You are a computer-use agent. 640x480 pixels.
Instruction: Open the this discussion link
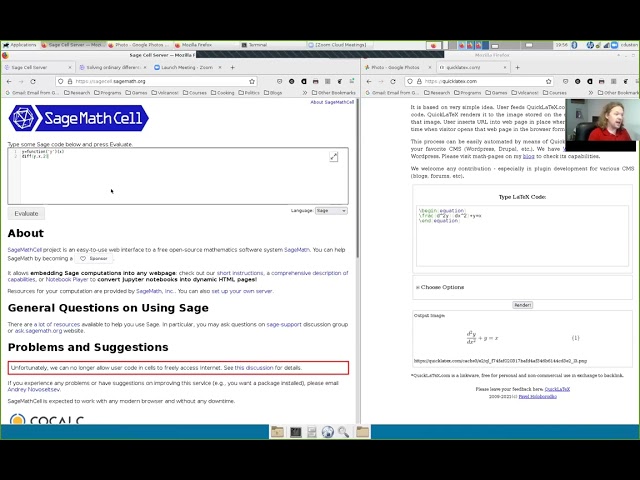tap(254, 367)
